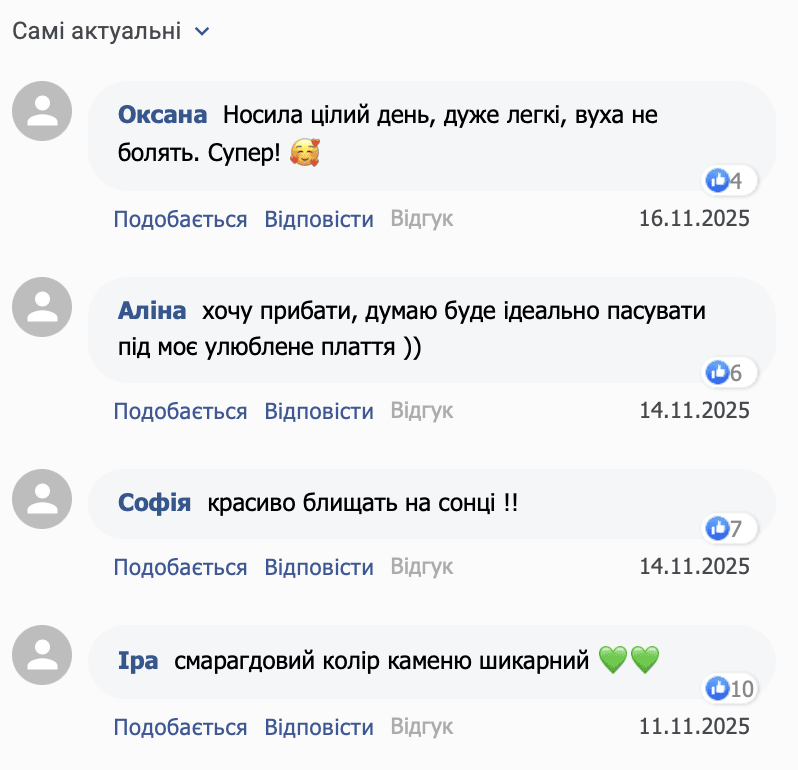The image size is (798, 770).
Task: Click "Відгук" label under Софія's comment
Action: coord(422,567)
